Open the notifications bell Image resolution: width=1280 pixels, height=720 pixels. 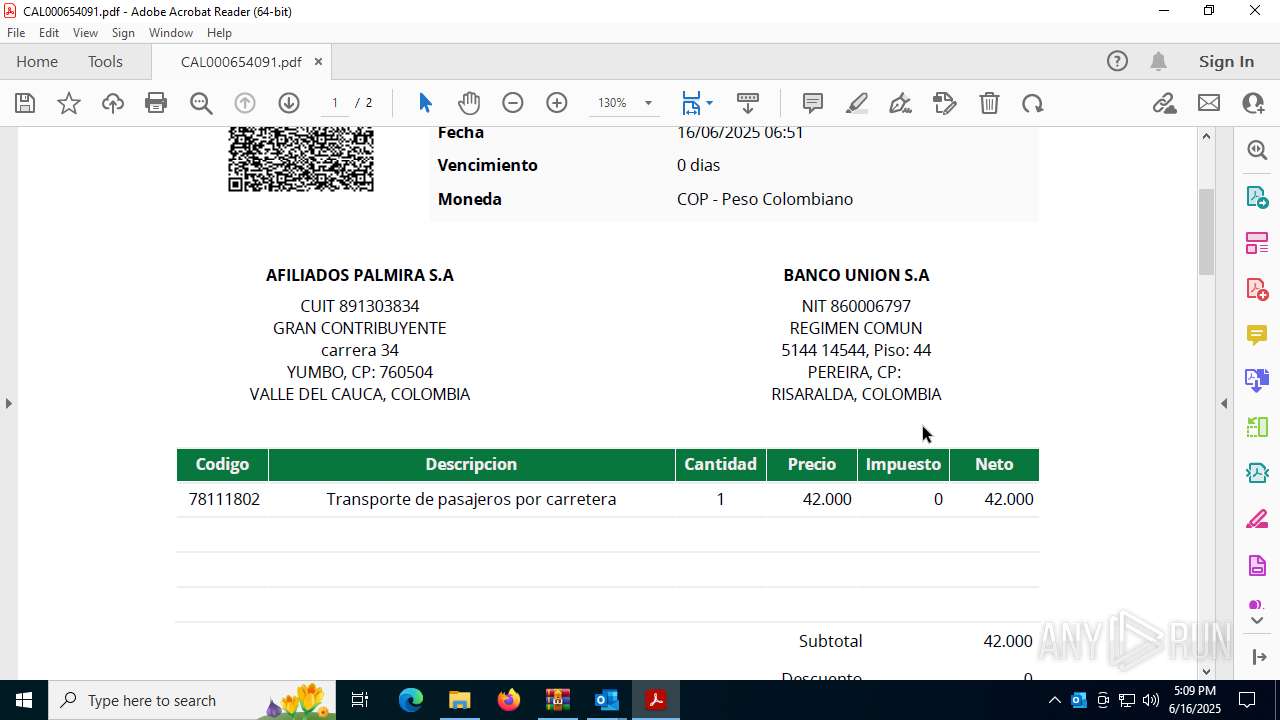[x=1158, y=61]
